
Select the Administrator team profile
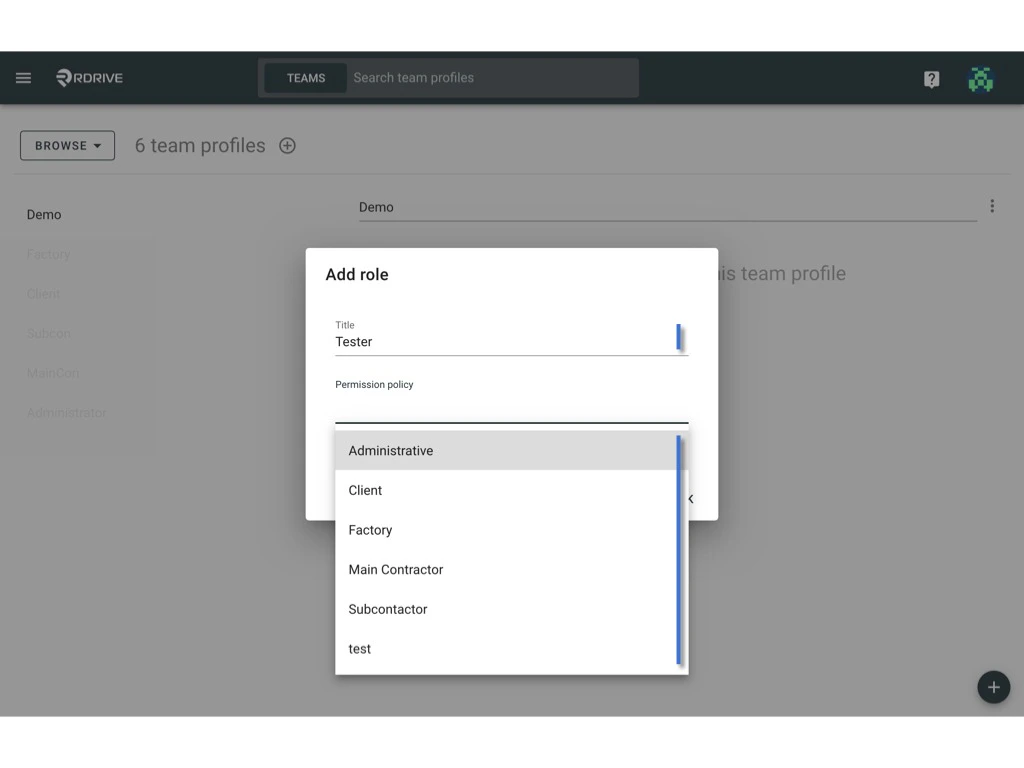66,412
